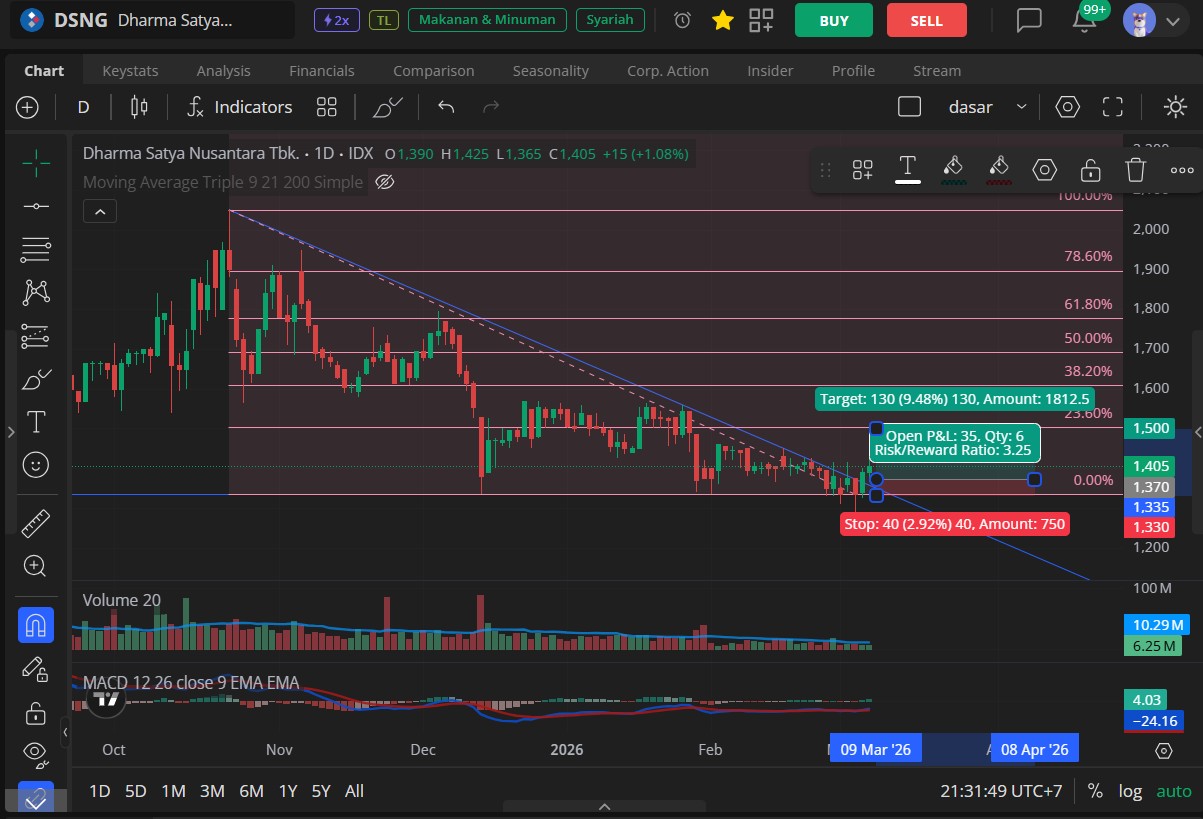The height and width of the screenshot is (819, 1203).
Task: Change the D timeframe interval
Action: 83,107
